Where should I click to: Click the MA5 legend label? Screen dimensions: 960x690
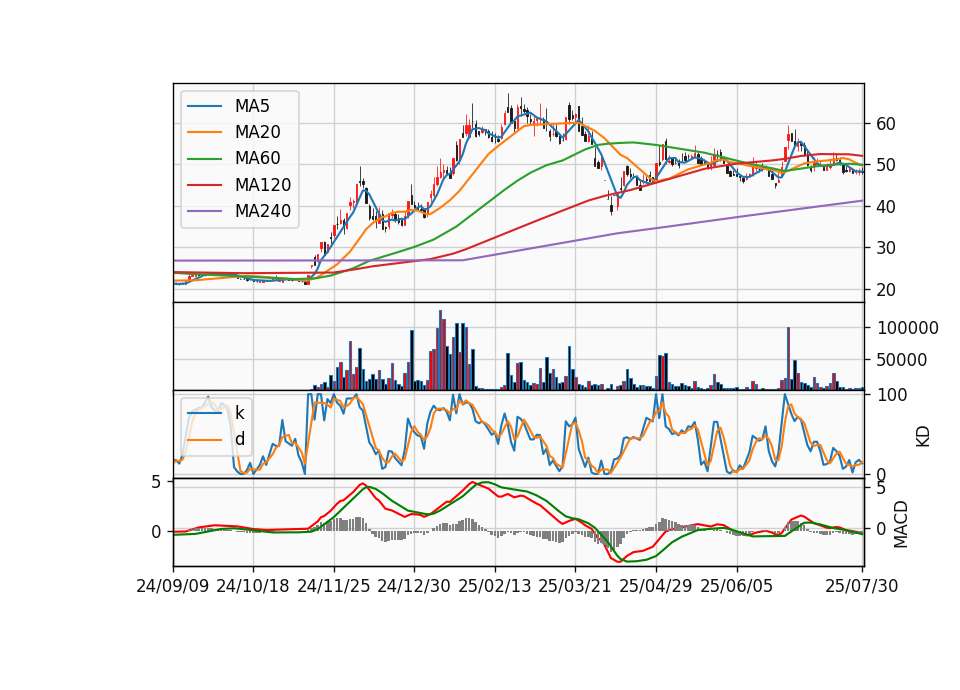(x=252, y=106)
